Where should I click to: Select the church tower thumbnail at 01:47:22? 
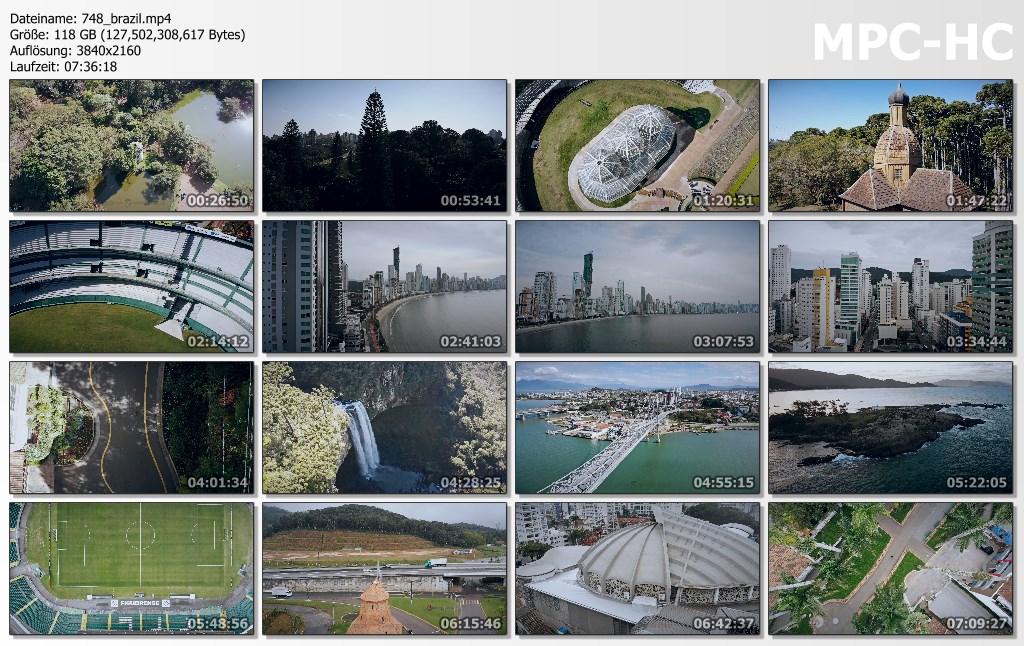(x=891, y=146)
